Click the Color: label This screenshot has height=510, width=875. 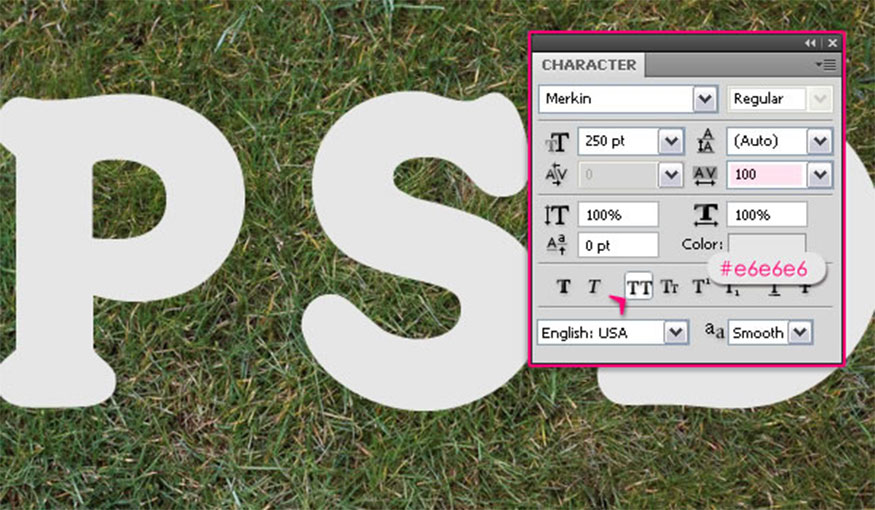click(x=702, y=244)
